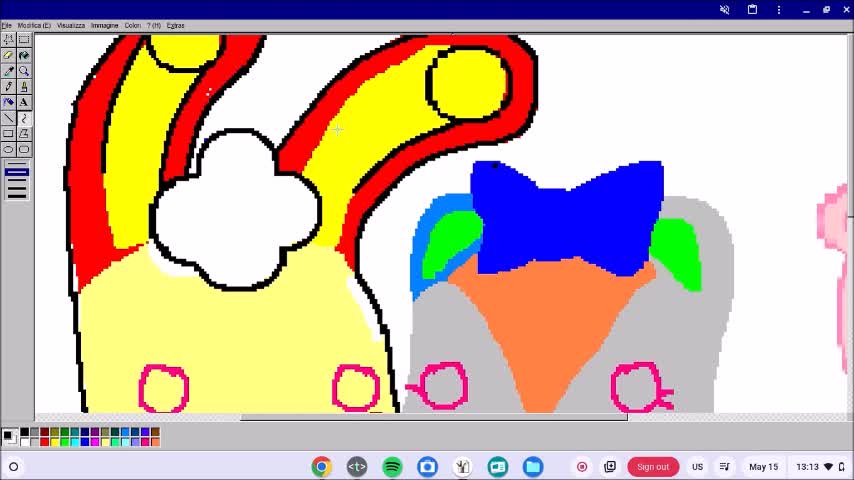Select the thickest line width option
Screen dimensions: 854x480
tap(17, 195)
